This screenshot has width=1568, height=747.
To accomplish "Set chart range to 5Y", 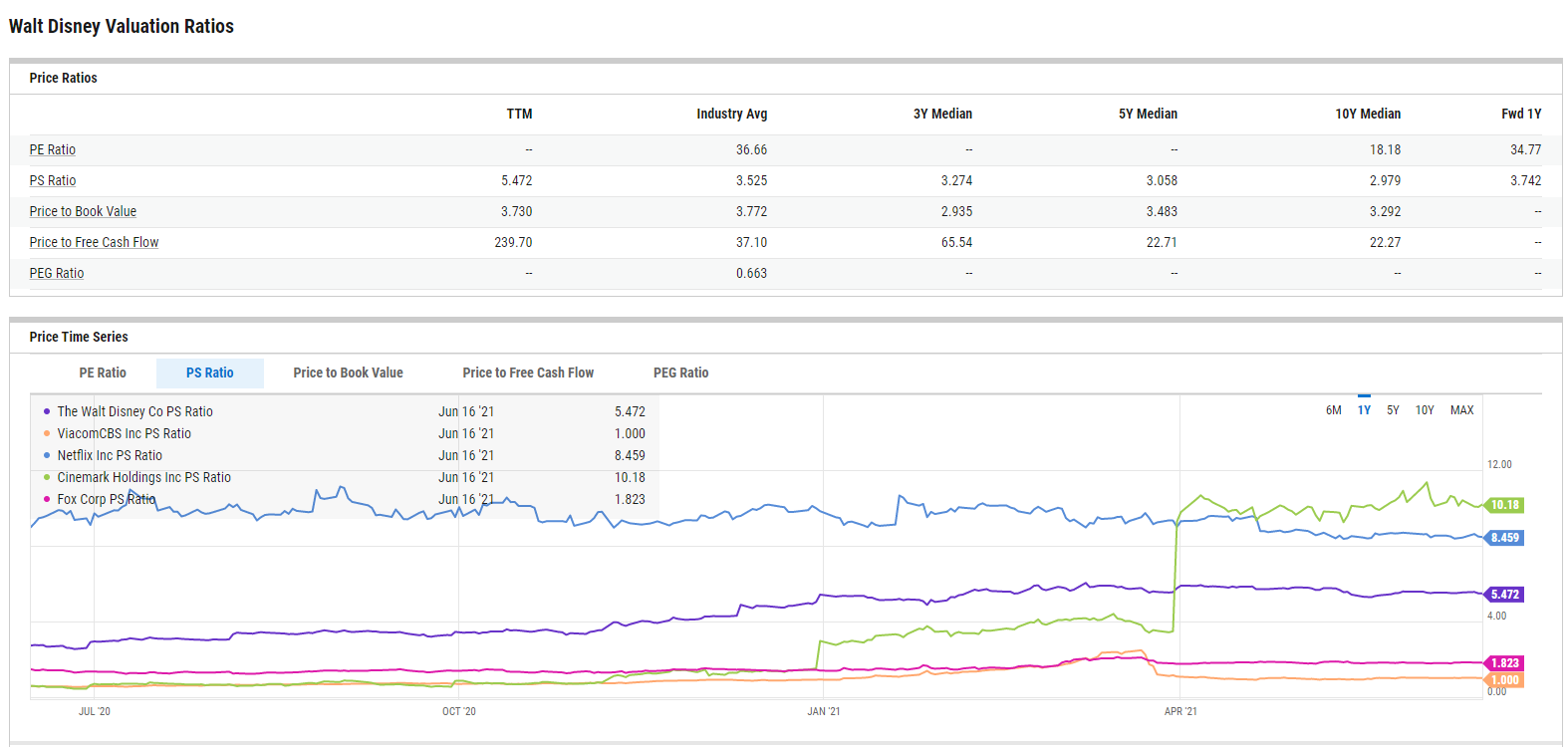I will pyautogui.click(x=1393, y=410).
